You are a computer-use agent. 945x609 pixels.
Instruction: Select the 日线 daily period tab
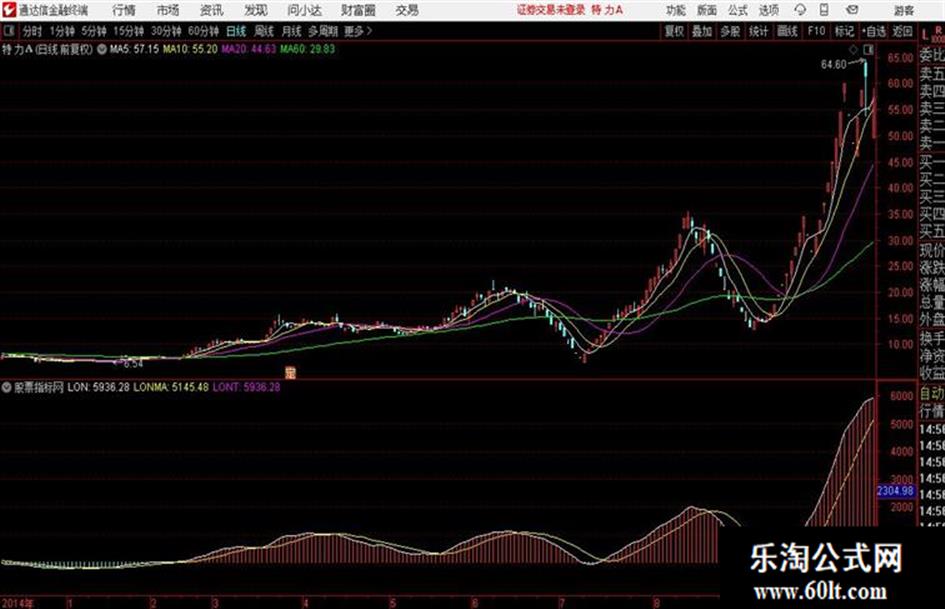236,31
